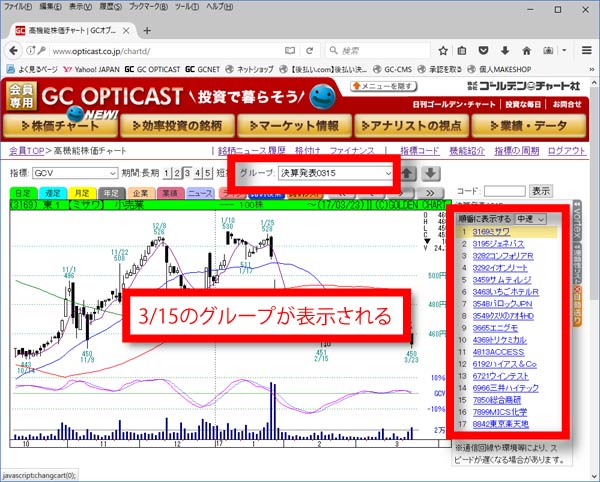This screenshot has width=600, height=482.
Task: Open the bookmarks list icon
Action: pos(462,50)
